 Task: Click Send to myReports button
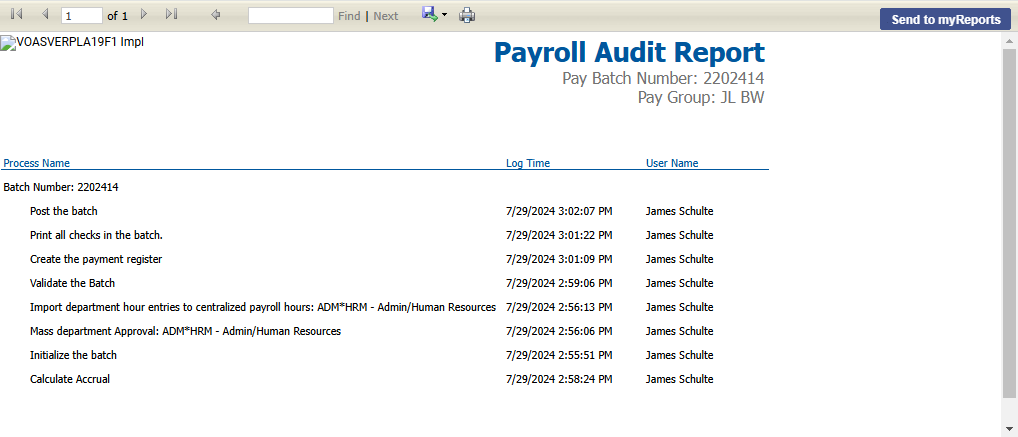tap(946, 19)
